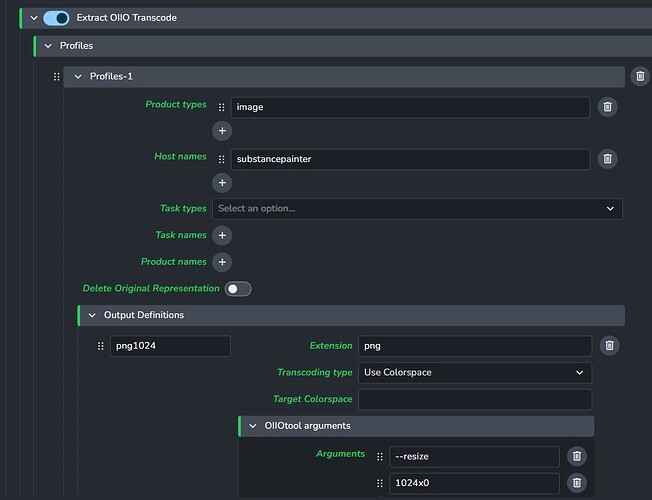This screenshot has width=652, height=500.
Task: Click the 'Task types' label
Action: (183, 208)
